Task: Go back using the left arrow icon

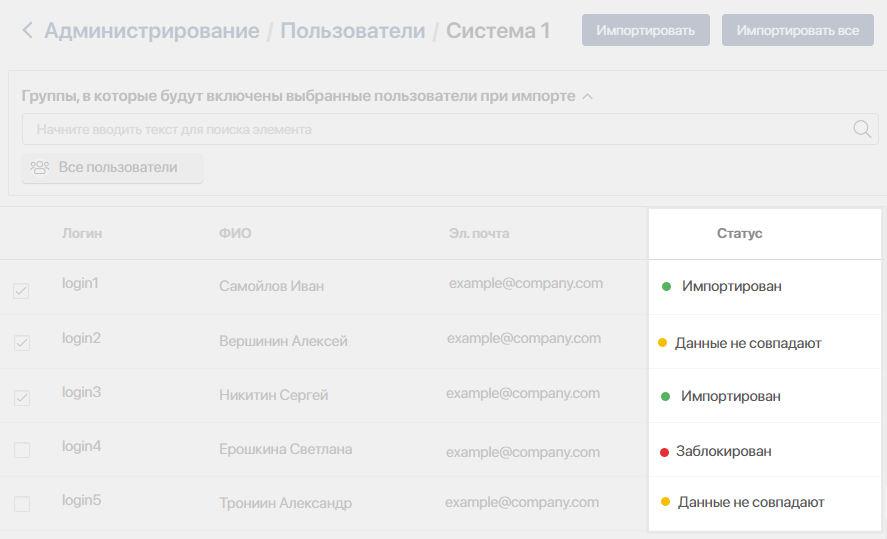Action: click(x=27, y=30)
